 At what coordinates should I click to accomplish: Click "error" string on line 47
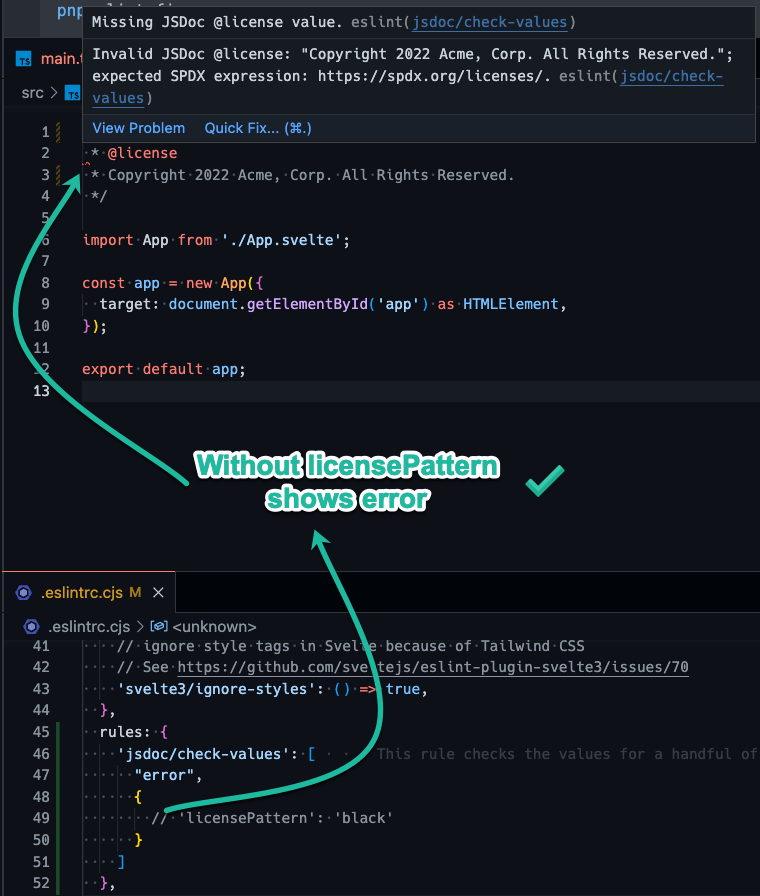tap(164, 775)
